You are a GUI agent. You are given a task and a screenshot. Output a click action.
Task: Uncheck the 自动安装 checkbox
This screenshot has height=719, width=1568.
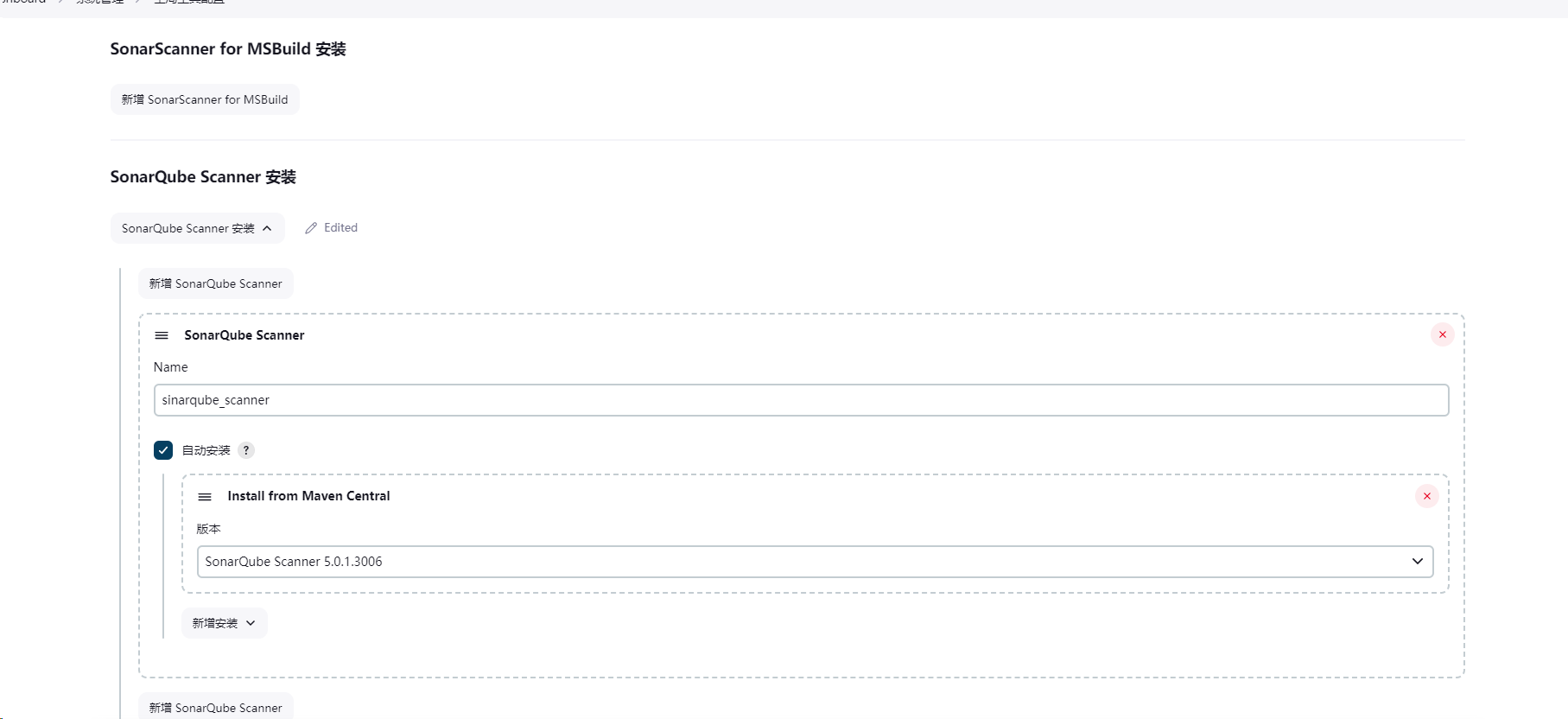coord(163,450)
